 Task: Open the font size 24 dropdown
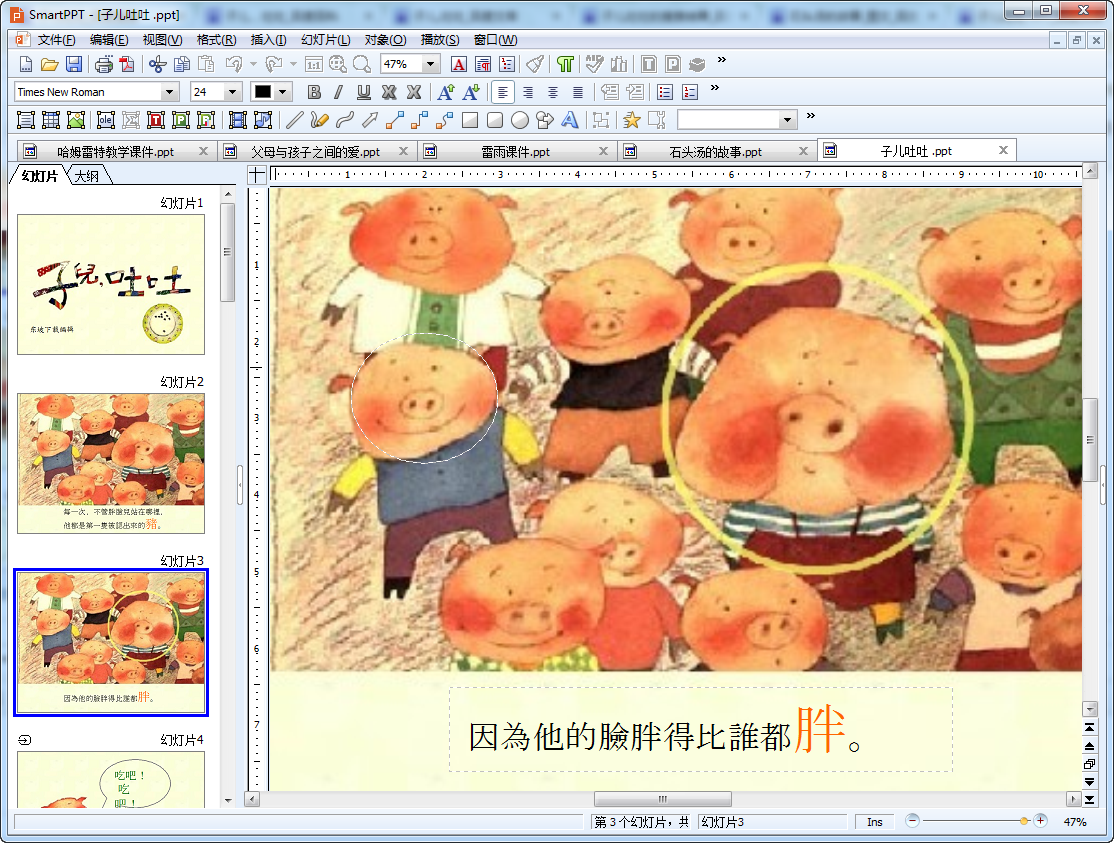[x=232, y=92]
